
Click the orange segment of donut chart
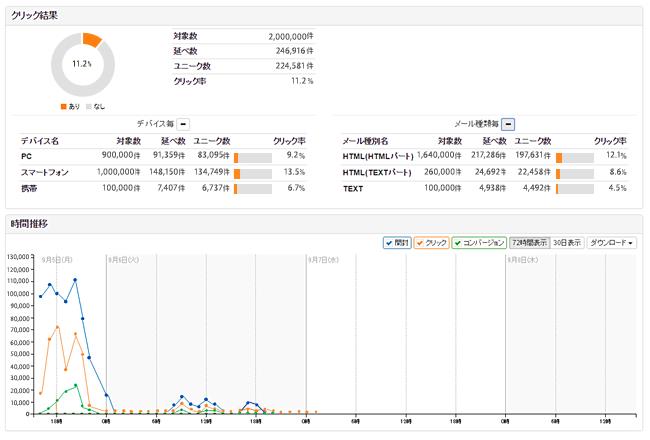92,39
